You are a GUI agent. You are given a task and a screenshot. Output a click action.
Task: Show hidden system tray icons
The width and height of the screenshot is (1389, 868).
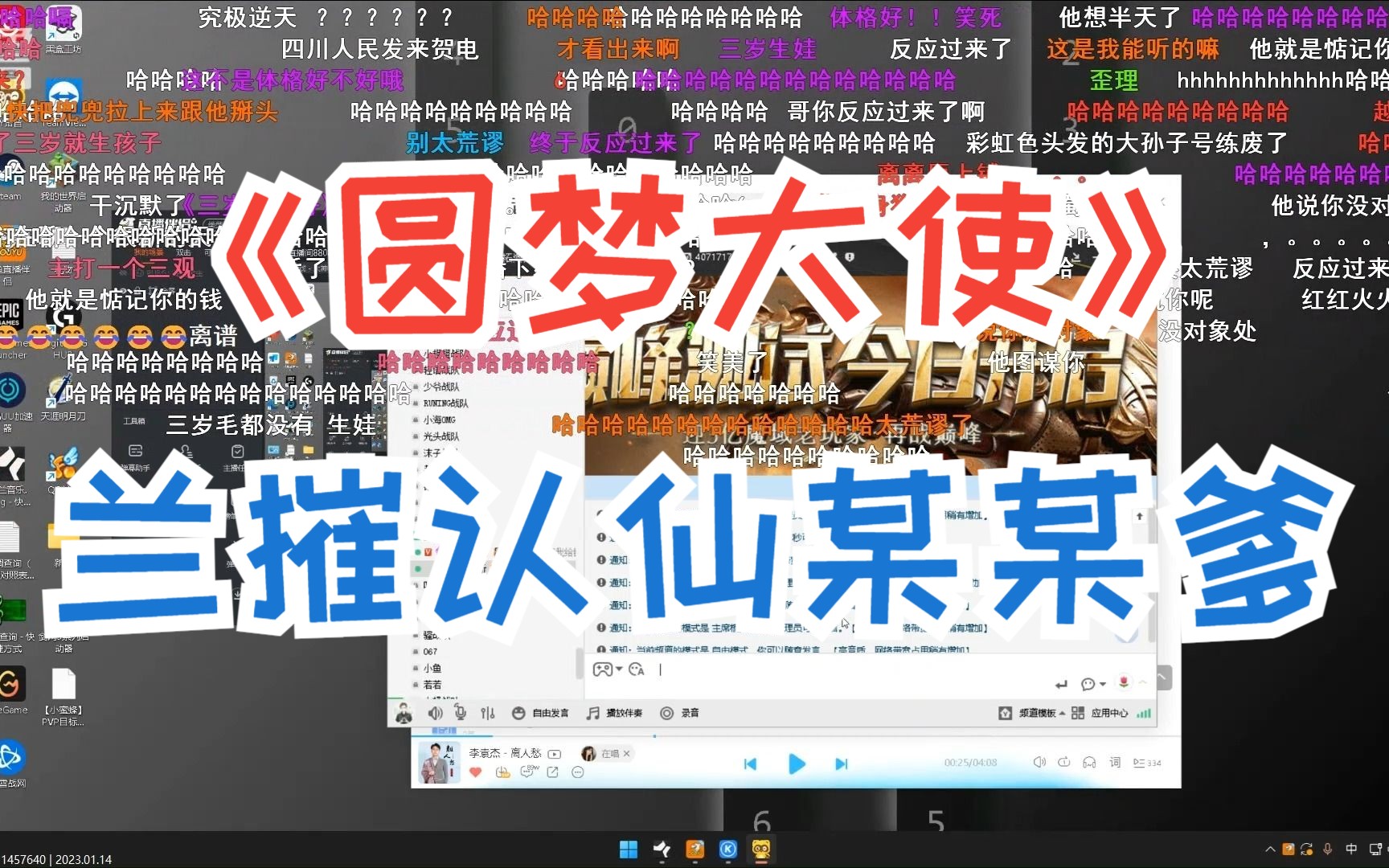coord(1270,850)
